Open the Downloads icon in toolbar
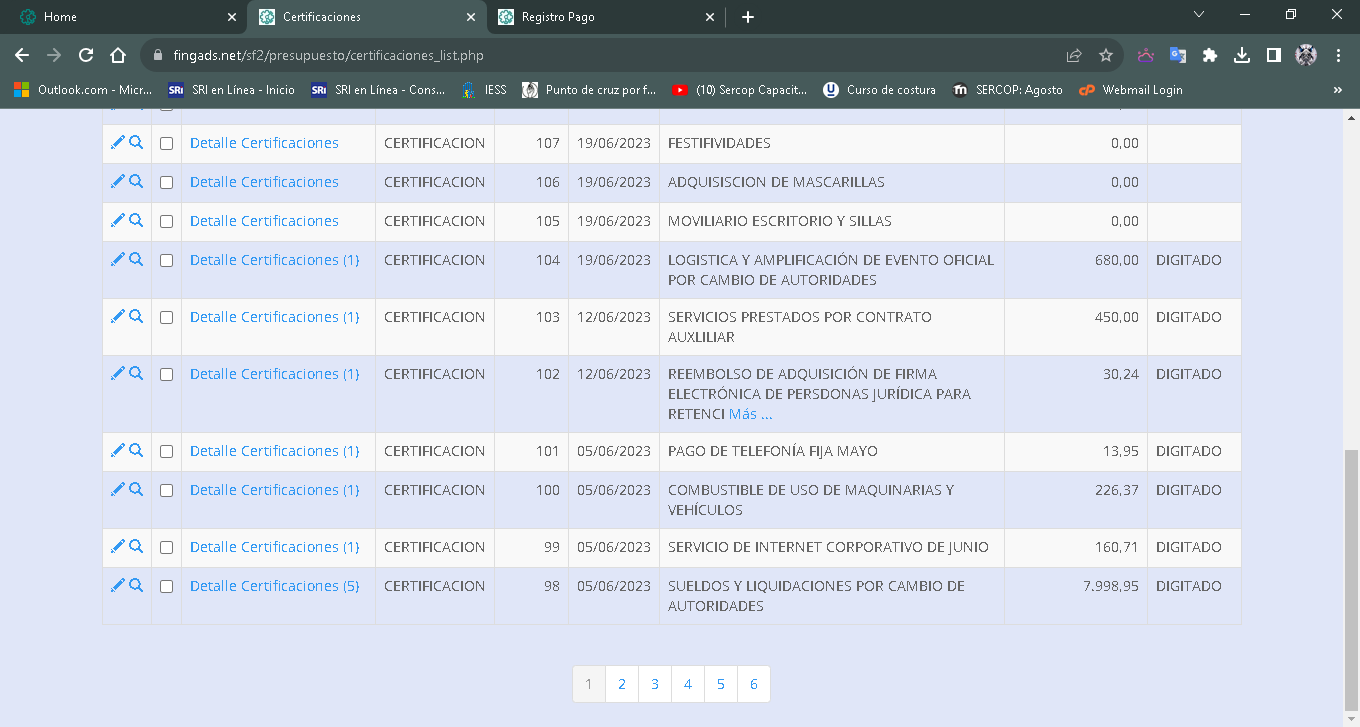 [1242, 56]
